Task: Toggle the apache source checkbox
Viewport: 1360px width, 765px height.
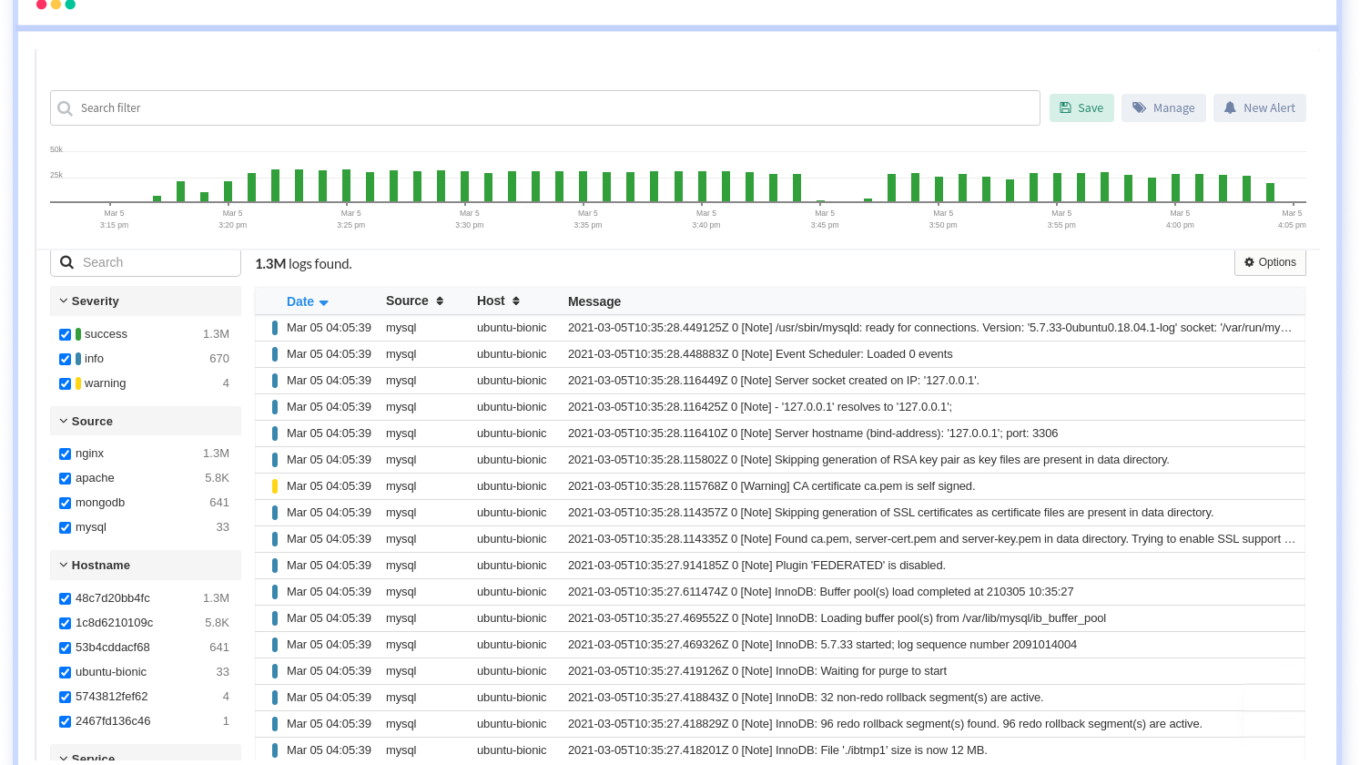Action: [x=65, y=479]
